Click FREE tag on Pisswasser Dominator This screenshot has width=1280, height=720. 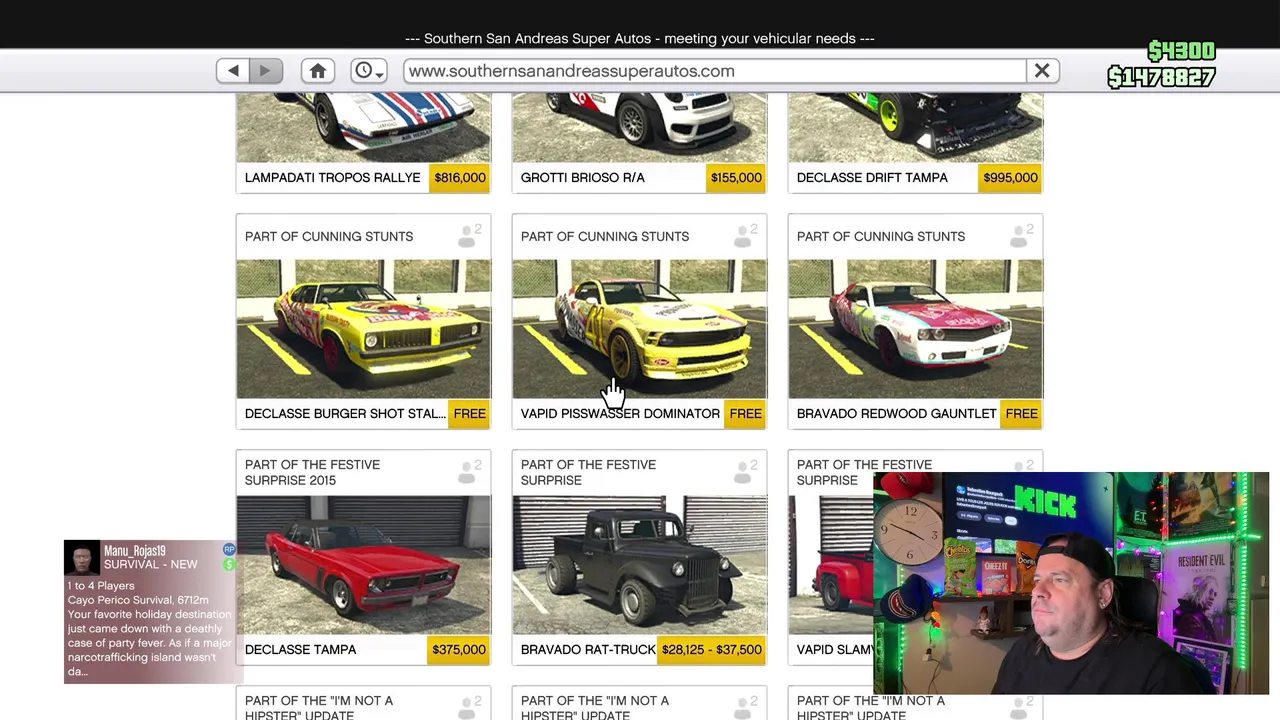(745, 414)
